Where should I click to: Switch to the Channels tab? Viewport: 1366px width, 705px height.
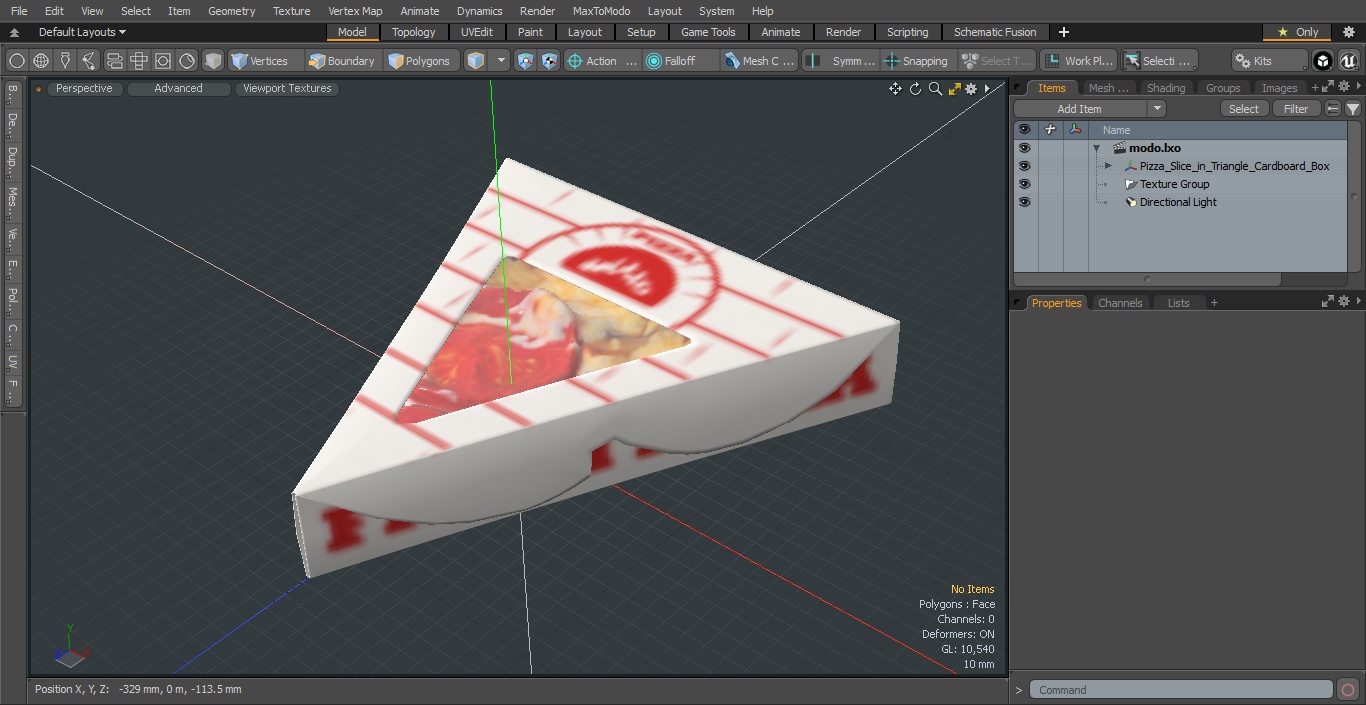click(1120, 303)
